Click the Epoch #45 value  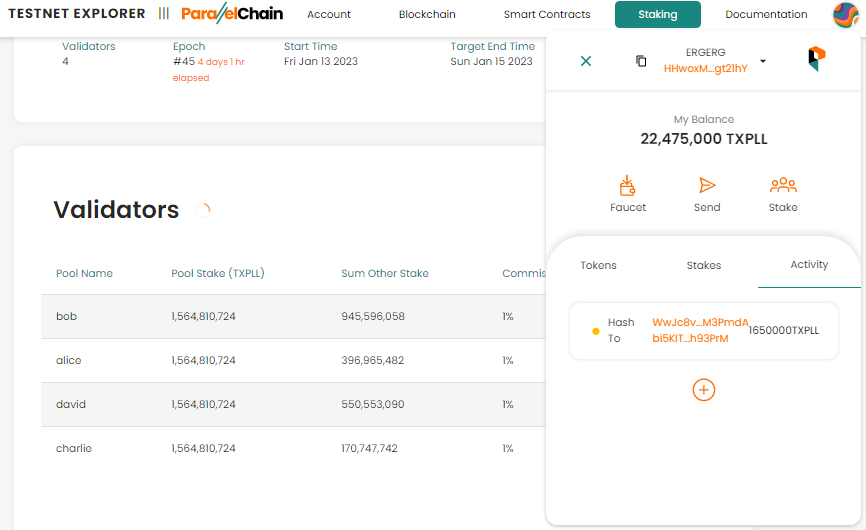tap(184, 61)
